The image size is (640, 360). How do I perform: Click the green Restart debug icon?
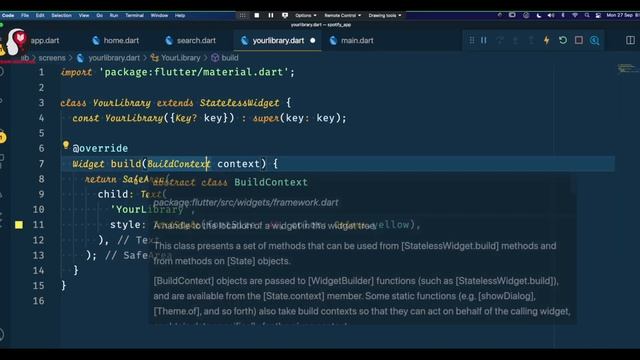coord(563,40)
